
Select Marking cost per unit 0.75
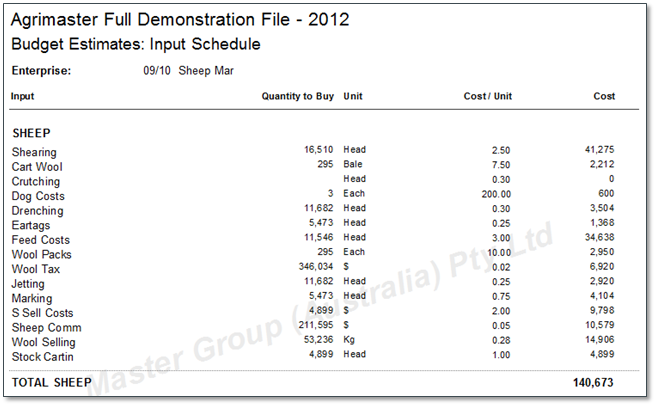click(x=501, y=297)
